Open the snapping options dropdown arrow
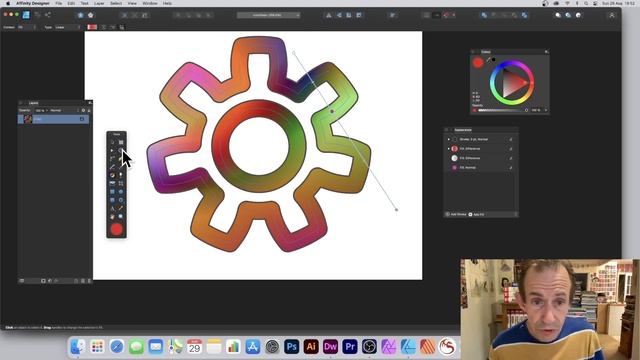Screen dimensions: 640x360 [x=454, y=15]
